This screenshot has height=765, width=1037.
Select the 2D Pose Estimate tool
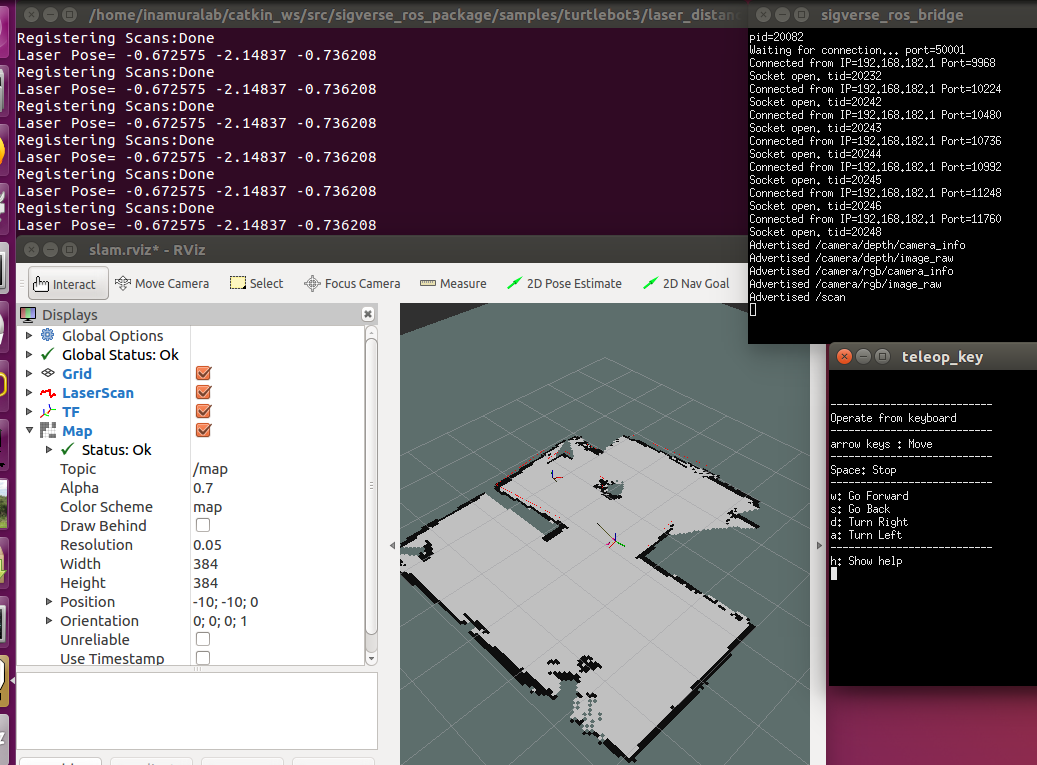[x=565, y=284]
